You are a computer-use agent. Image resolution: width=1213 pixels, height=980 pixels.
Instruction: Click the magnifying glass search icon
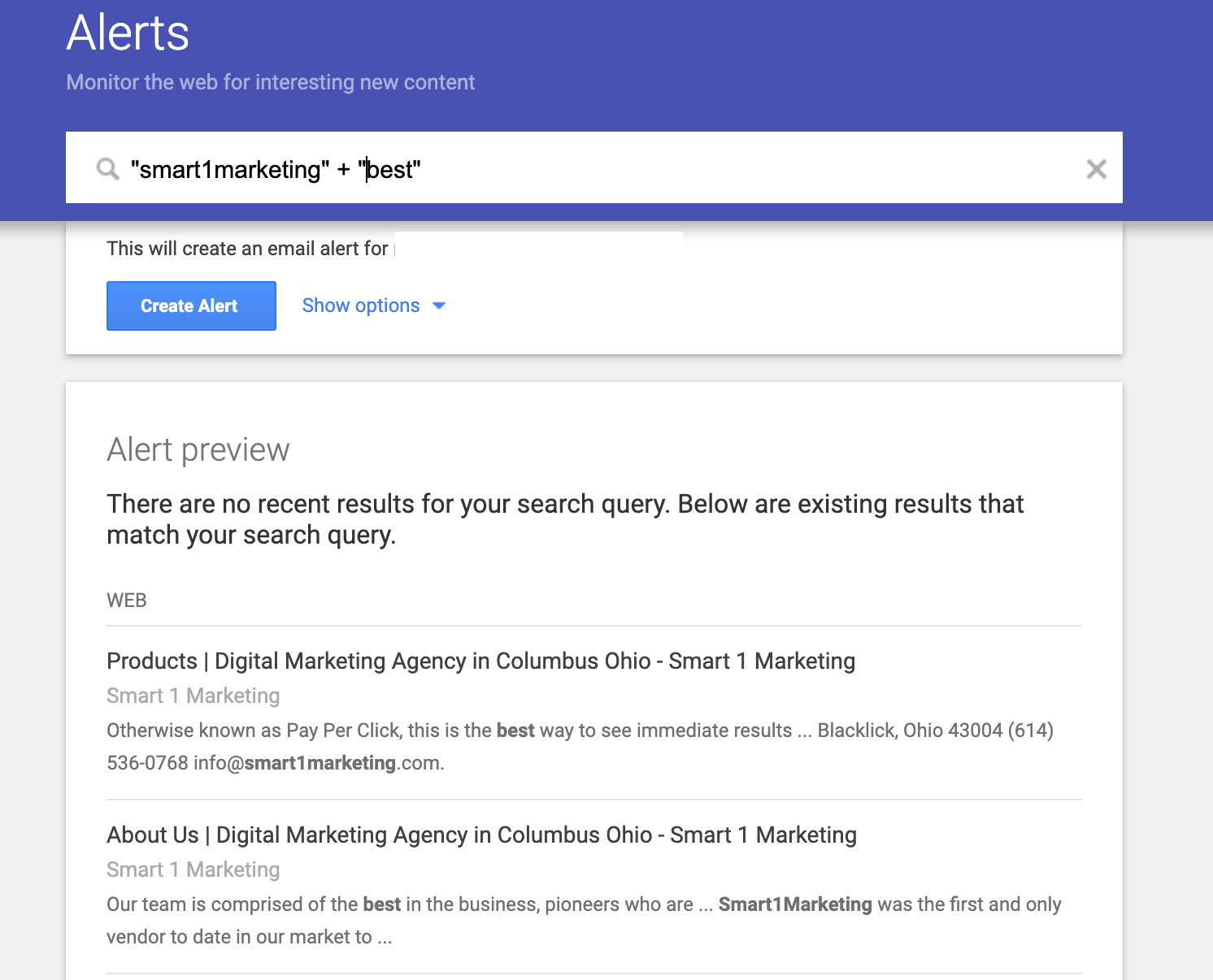pyautogui.click(x=107, y=169)
